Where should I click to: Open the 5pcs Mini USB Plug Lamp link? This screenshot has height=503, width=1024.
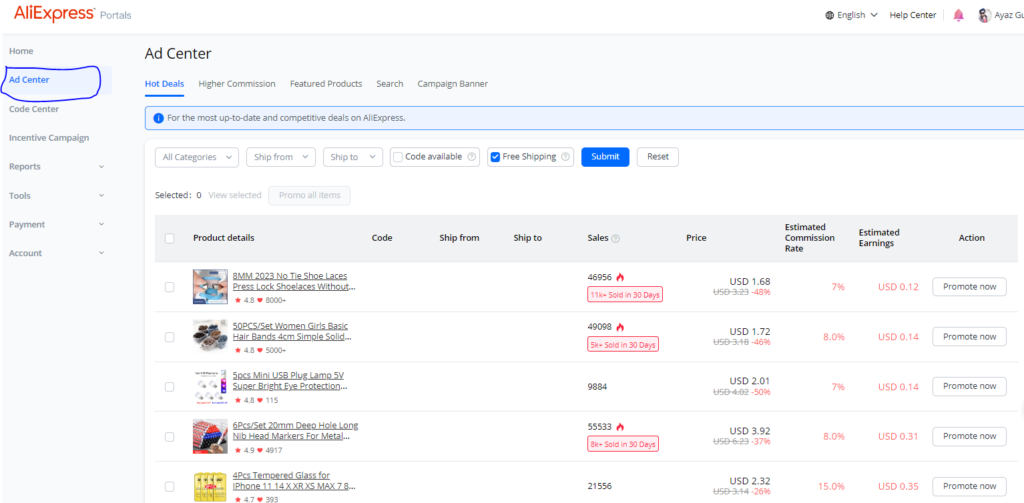tap(290, 381)
